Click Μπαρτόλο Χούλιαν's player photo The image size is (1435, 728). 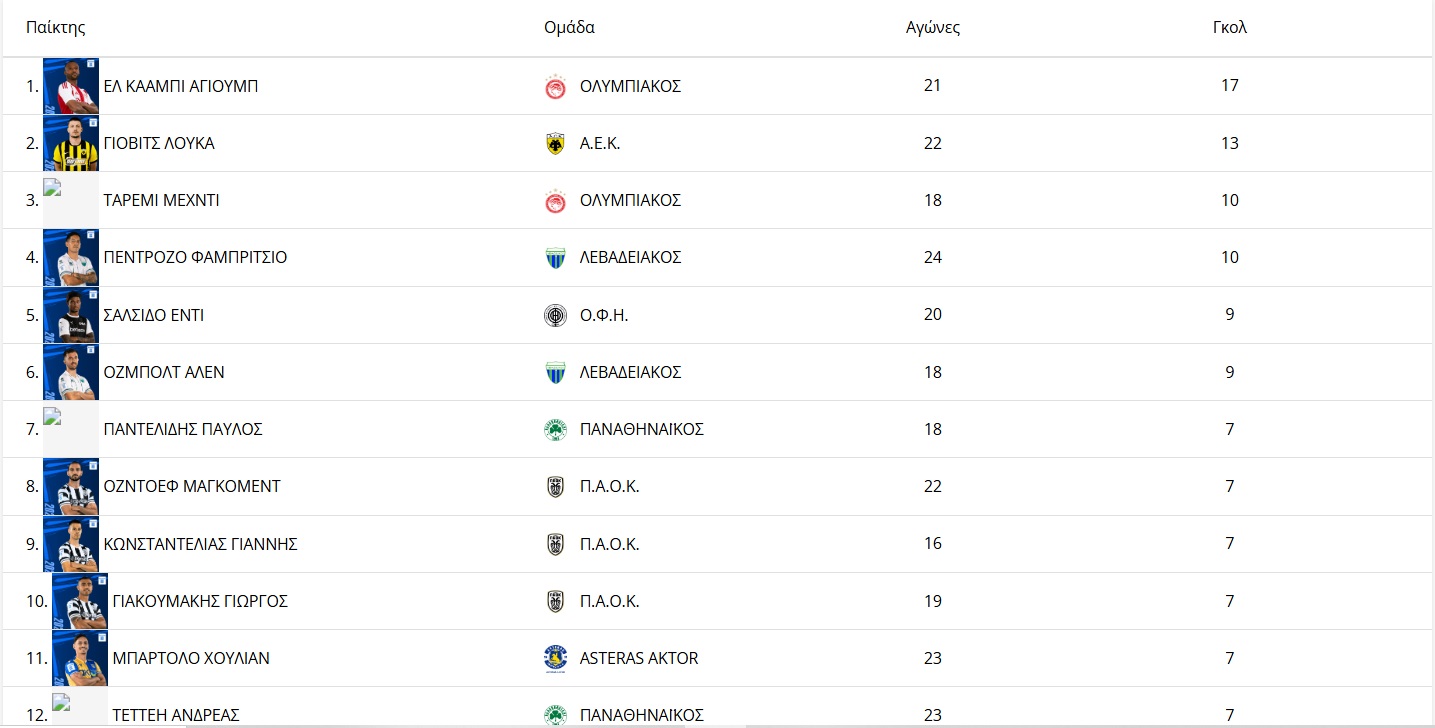pos(80,658)
